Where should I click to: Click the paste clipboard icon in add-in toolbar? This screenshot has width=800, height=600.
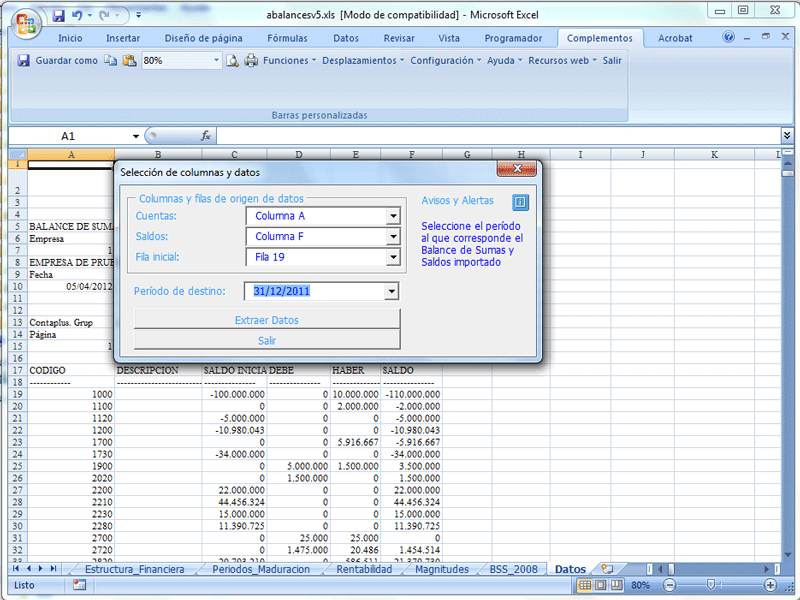(x=130, y=60)
